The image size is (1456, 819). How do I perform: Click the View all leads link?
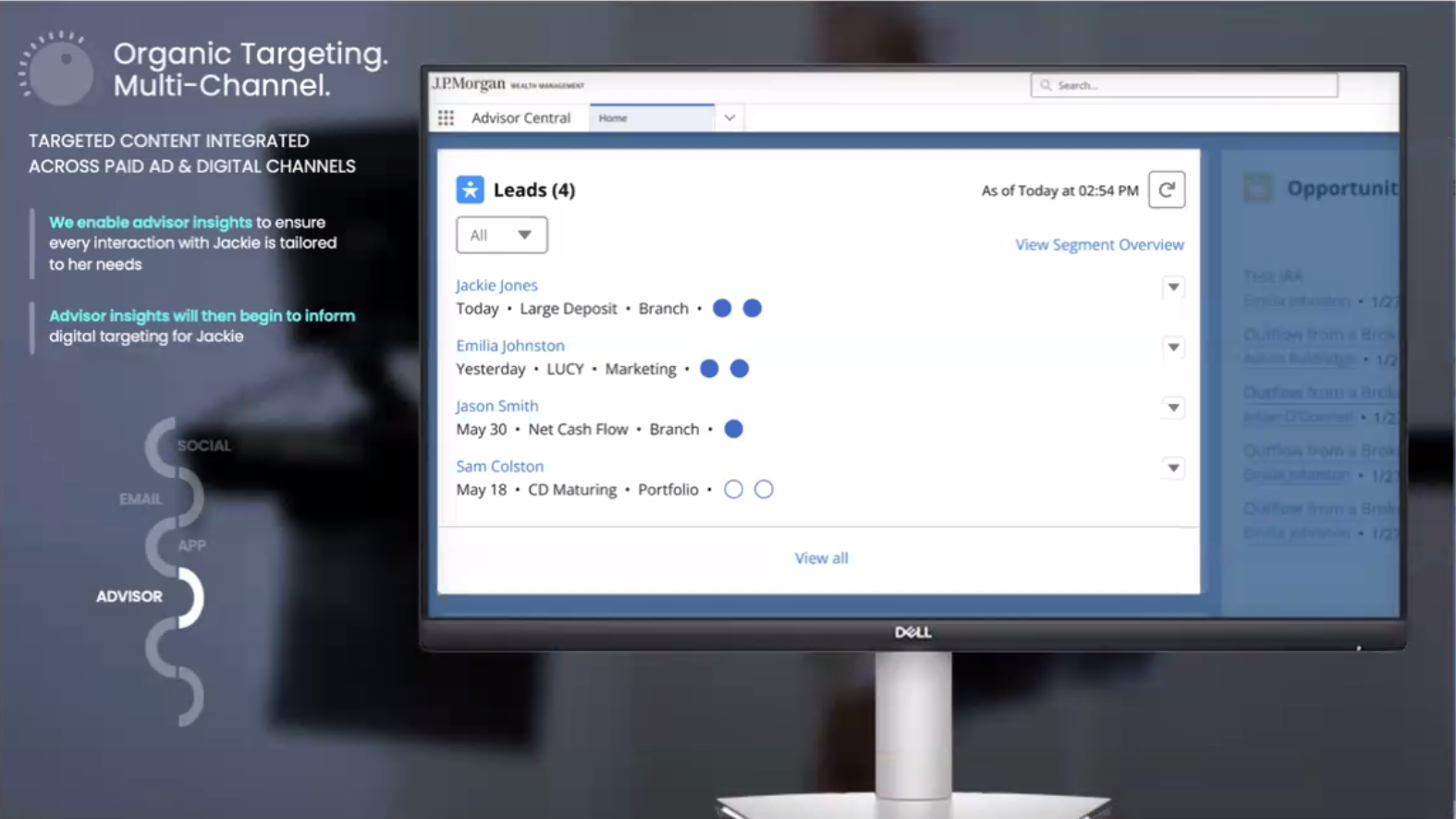tap(821, 558)
